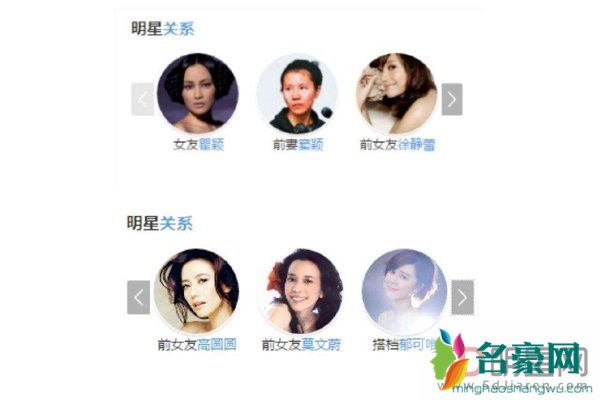The image size is (600, 400).
Task: Follow the 高圆圆 name link
Action: [x=217, y=344]
